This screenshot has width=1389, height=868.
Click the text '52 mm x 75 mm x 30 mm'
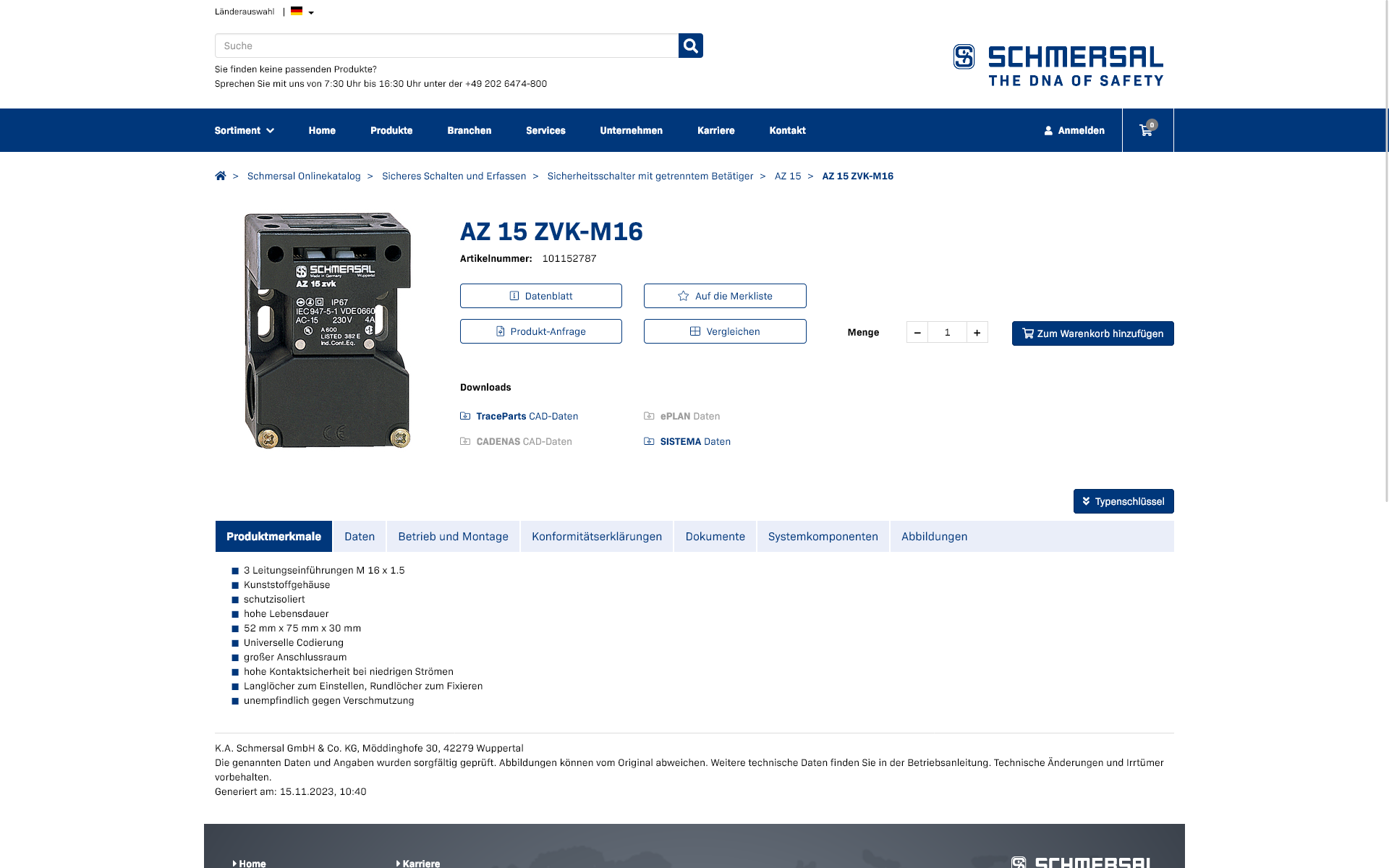(302, 628)
